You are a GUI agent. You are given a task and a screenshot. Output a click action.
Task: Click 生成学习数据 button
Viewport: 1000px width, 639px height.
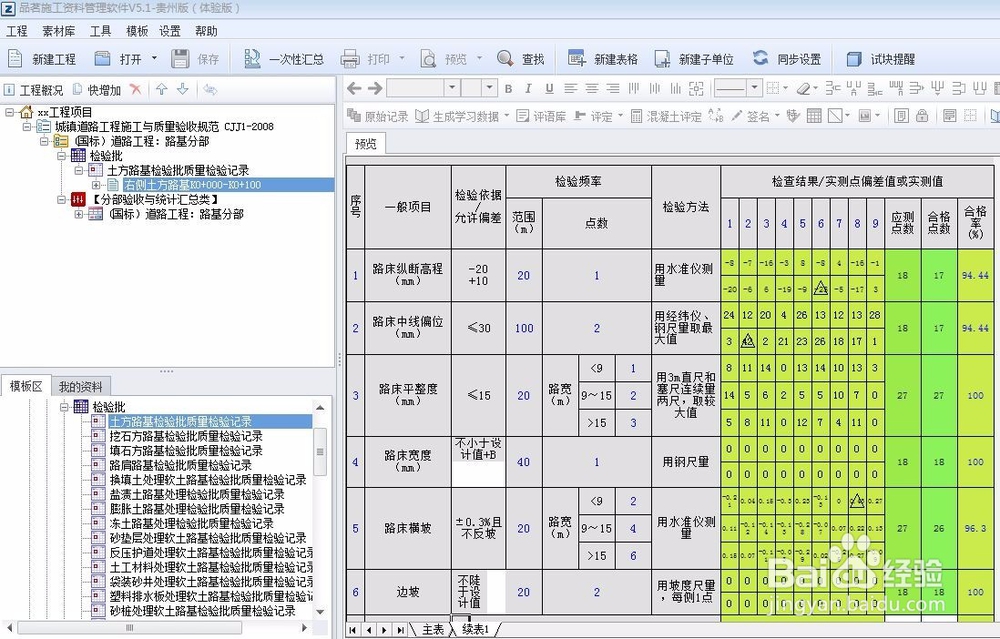(457, 116)
